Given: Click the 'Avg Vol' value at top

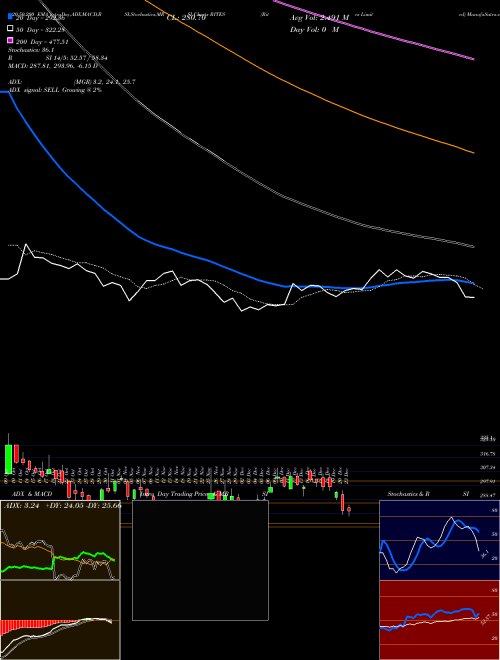Looking at the screenshot, I should pyautogui.click(x=319, y=17).
